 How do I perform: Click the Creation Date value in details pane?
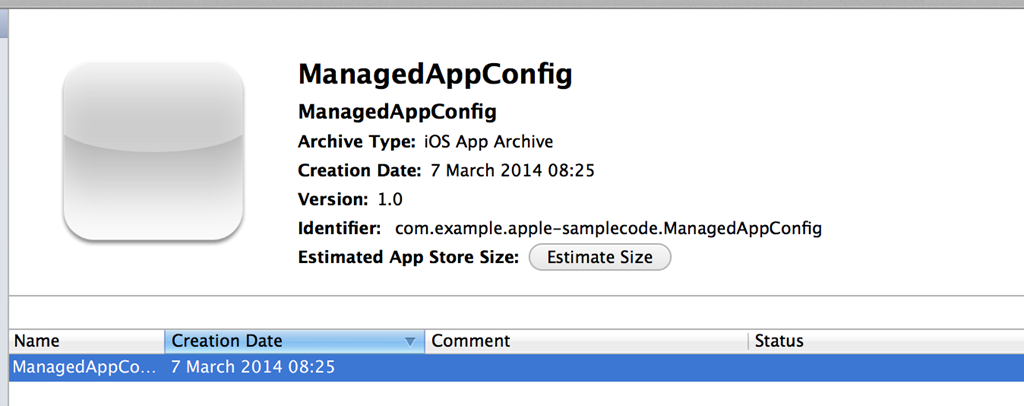tap(512, 170)
